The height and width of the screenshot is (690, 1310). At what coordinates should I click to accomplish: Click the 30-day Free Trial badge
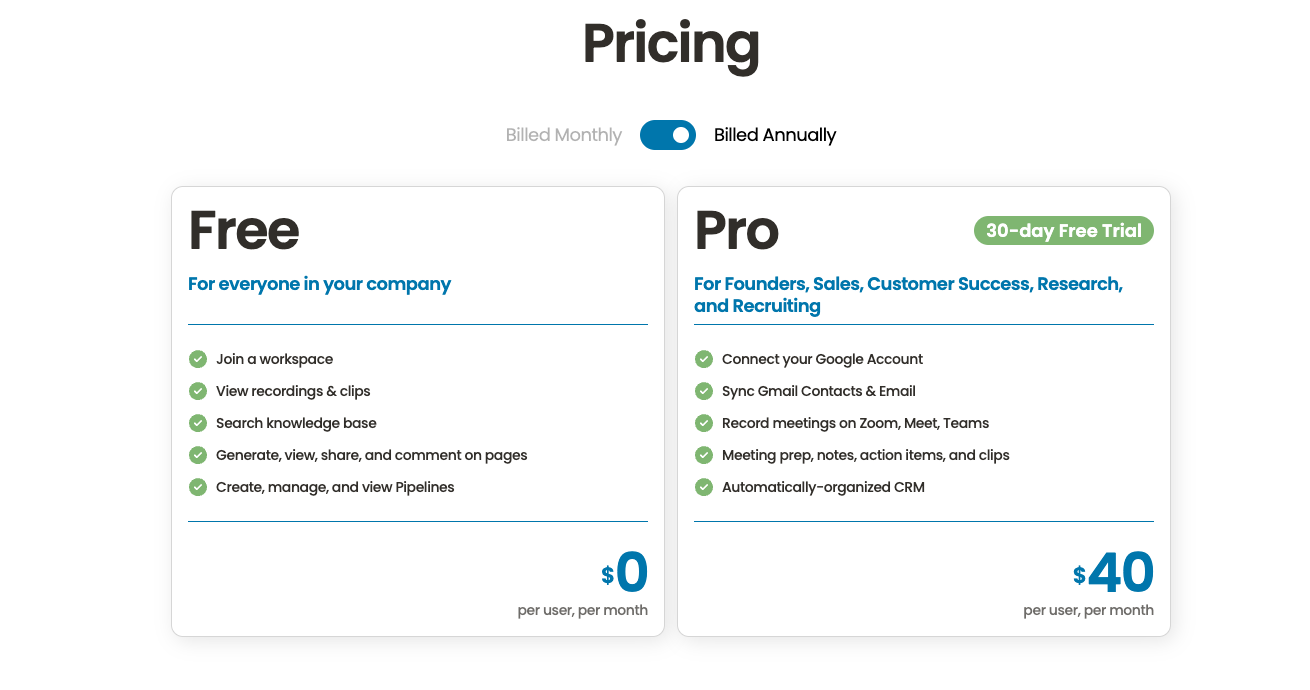(x=1064, y=231)
